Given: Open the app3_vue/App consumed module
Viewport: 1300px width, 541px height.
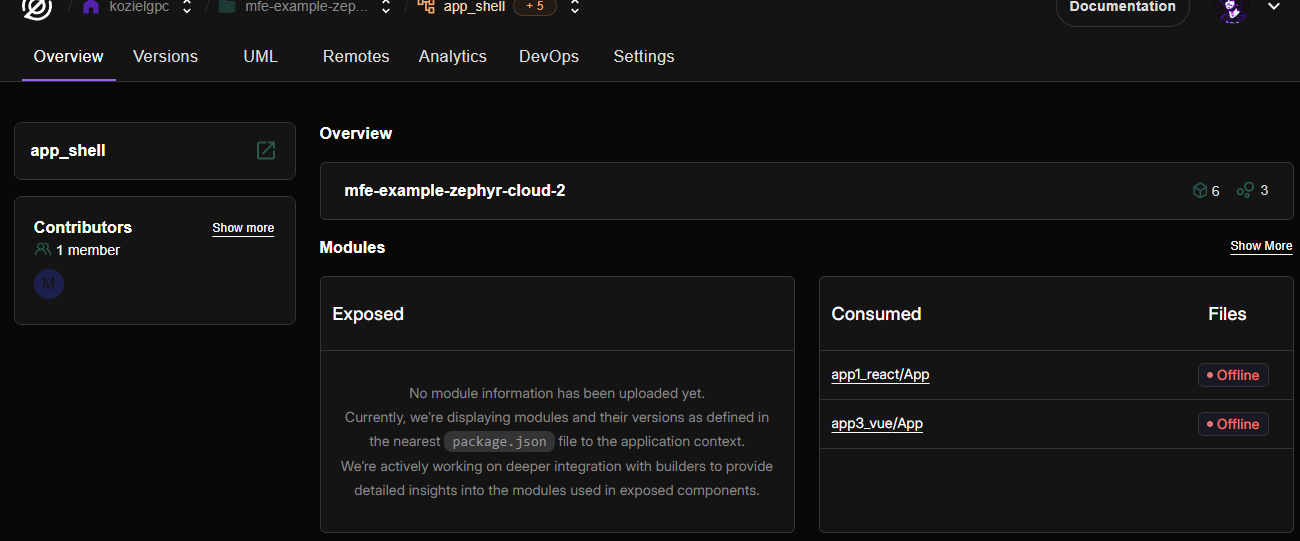Looking at the screenshot, I should 877,424.
